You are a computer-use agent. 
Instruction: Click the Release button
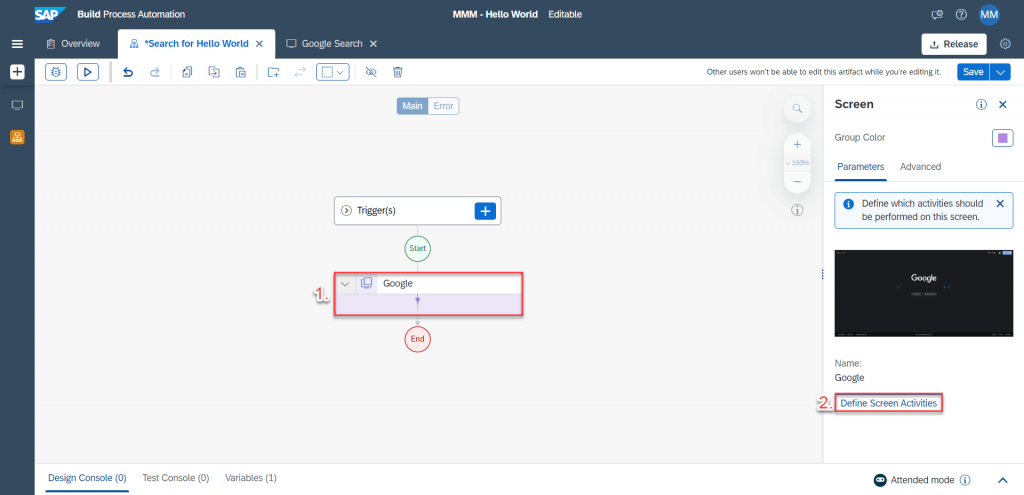click(953, 44)
